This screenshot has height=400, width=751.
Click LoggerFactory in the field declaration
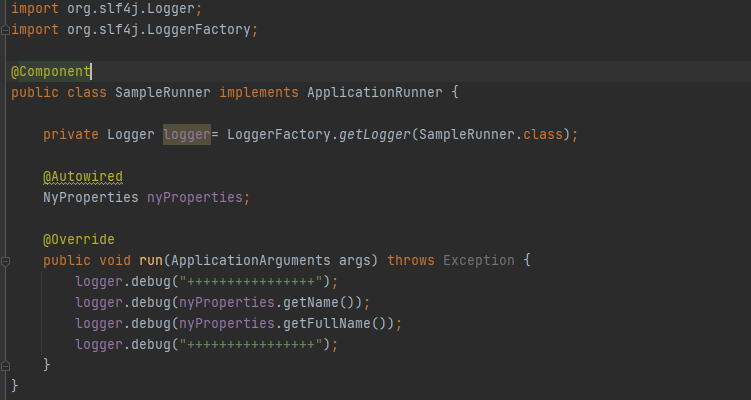click(x=279, y=135)
